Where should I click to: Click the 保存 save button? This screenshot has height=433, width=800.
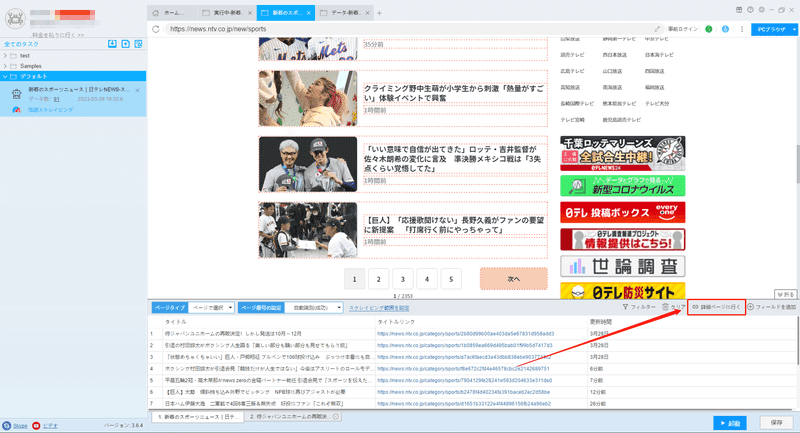point(777,423)
